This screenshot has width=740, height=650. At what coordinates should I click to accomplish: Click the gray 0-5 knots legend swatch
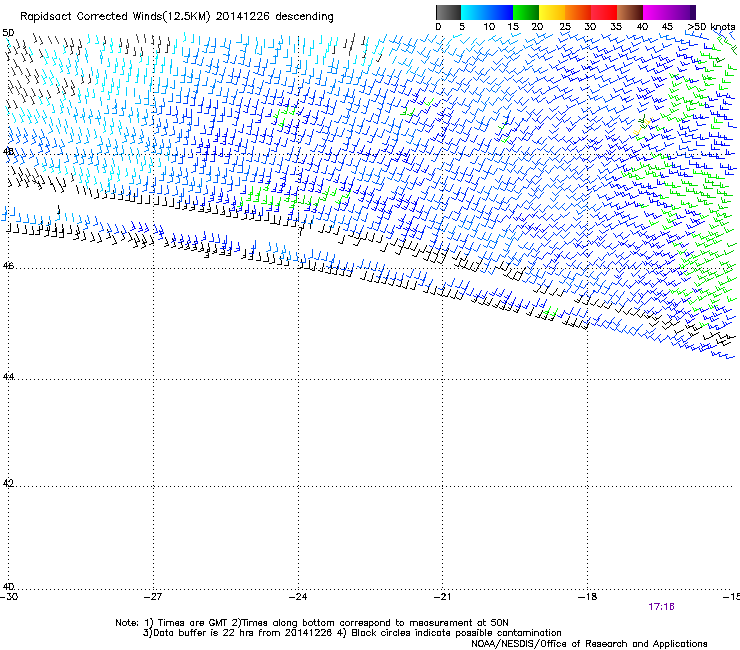point(448,12)
